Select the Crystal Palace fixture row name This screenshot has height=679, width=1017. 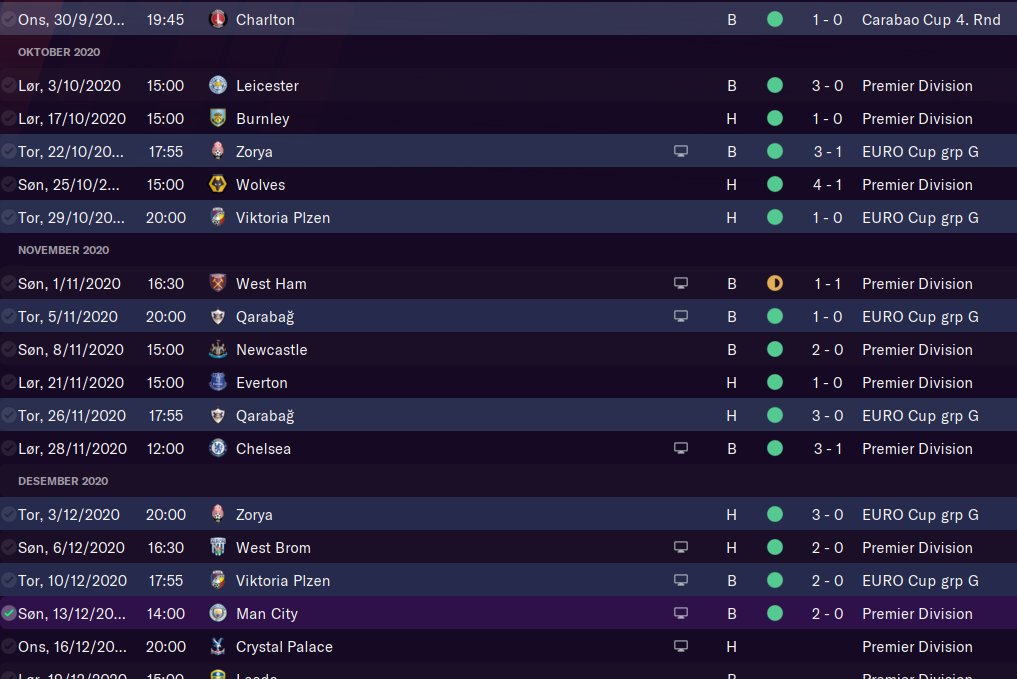284,647
